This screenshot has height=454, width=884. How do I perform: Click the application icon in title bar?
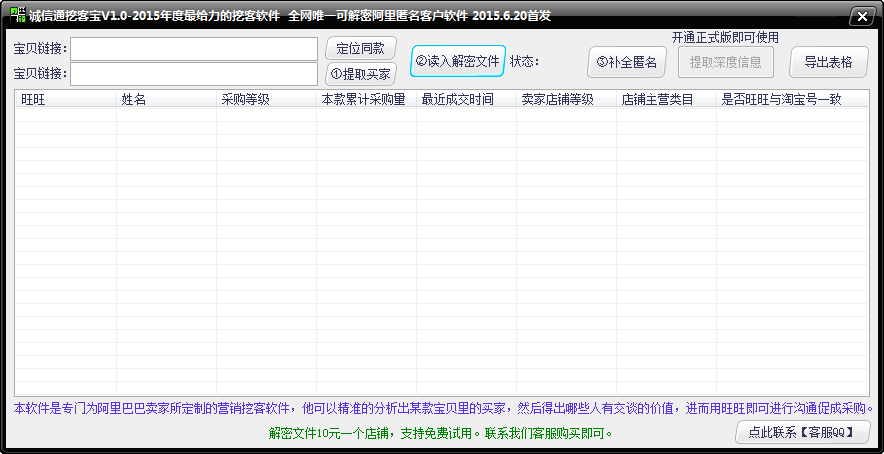[x=17, y=15]
